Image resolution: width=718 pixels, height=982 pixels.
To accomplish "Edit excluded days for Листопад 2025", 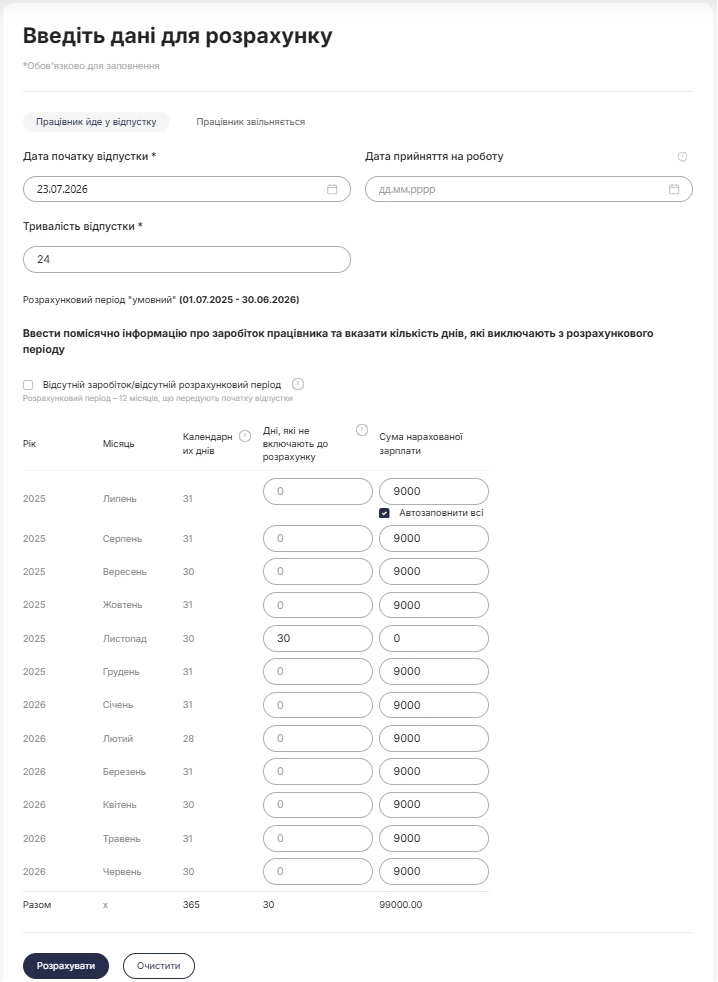I will point(318,638).
